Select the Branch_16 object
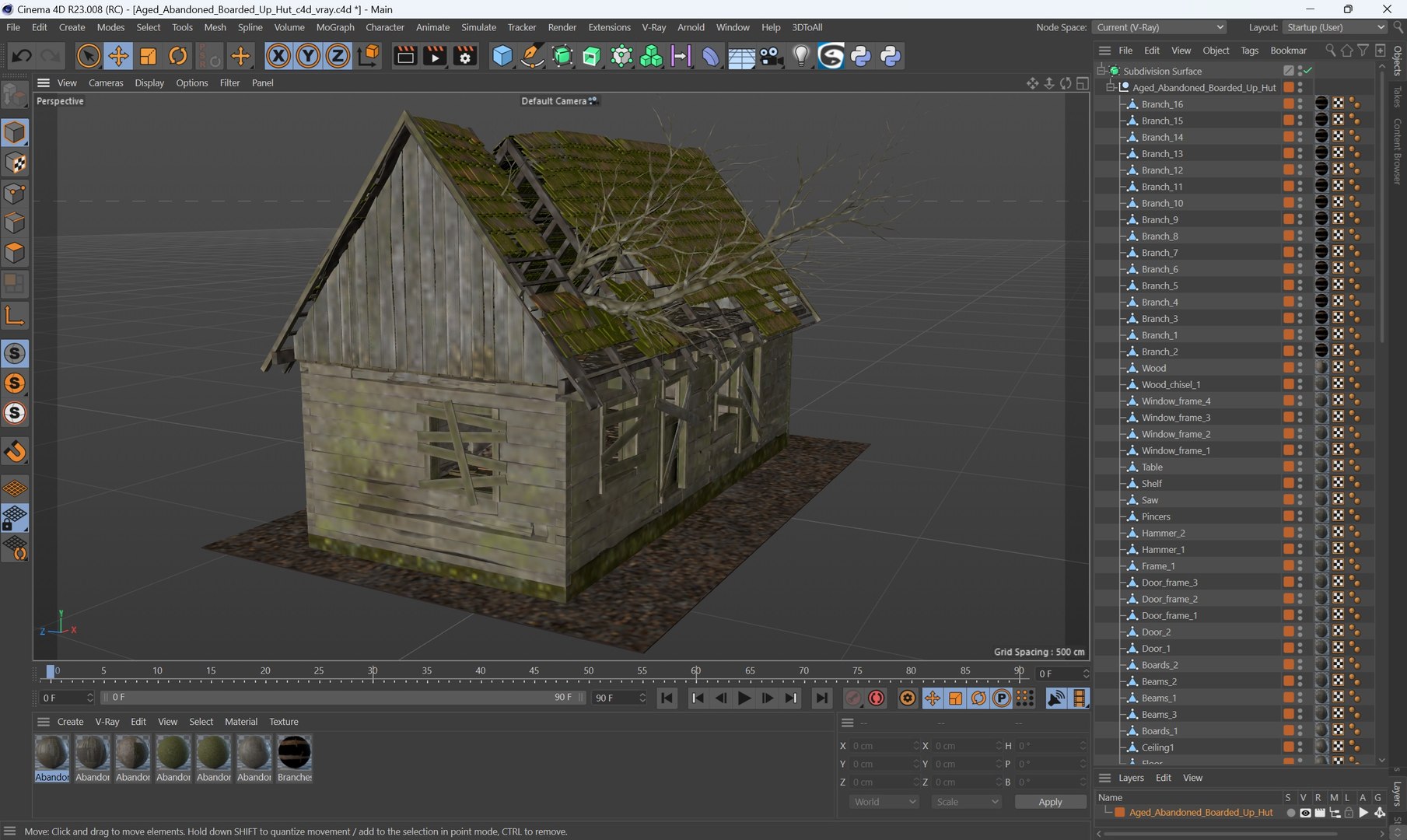Viewport: 1407px width, 840px height. pos(1162,104)
